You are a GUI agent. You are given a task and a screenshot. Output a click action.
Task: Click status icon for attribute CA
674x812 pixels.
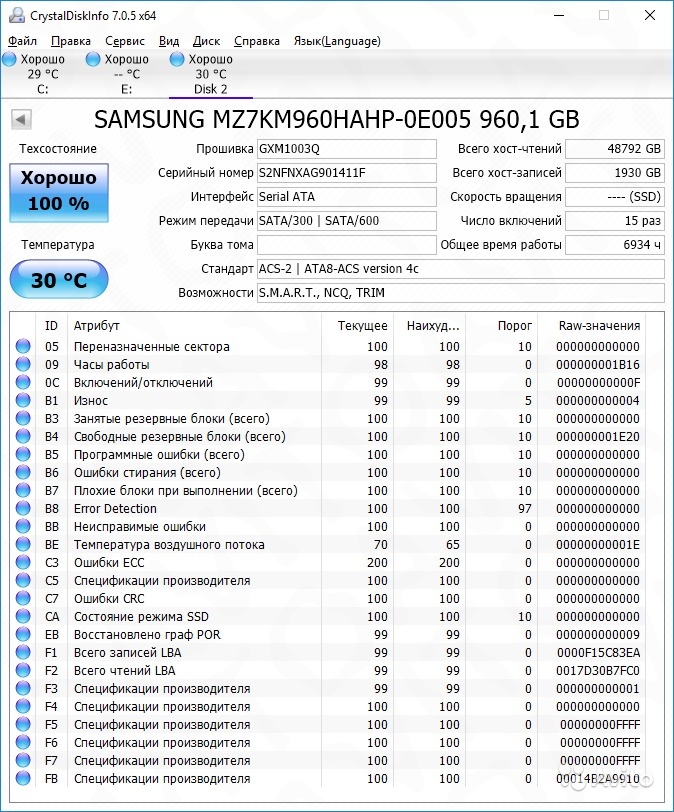[x=23, y=616]
